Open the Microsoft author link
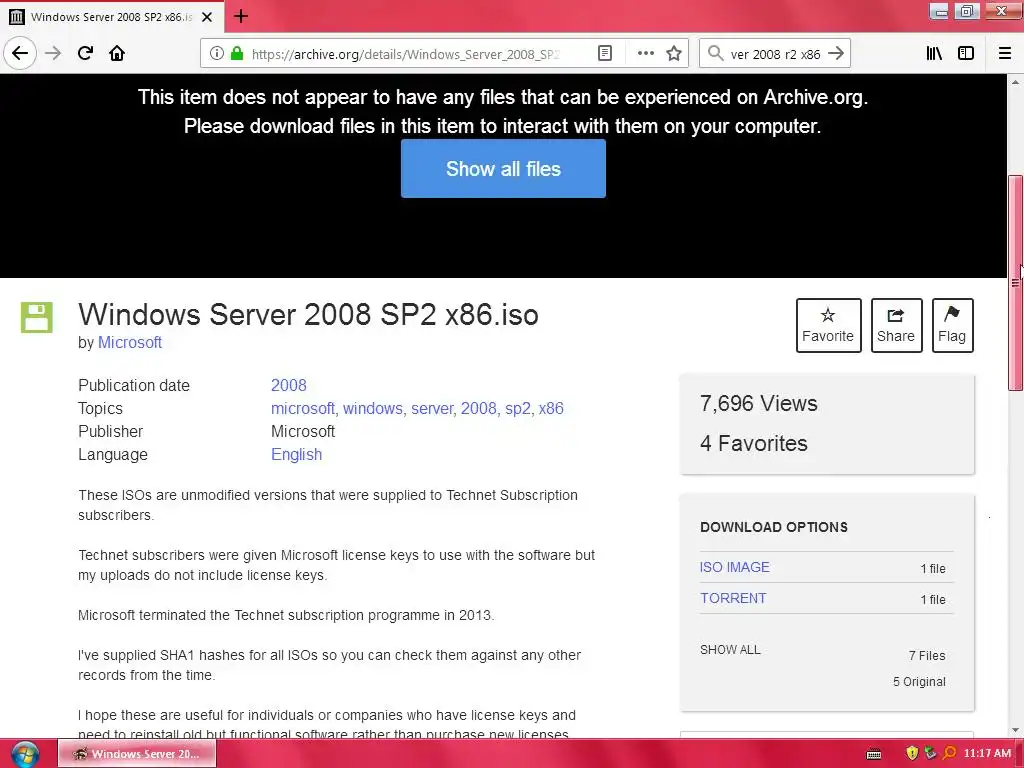This screenshot has width=1024, height=768. (x=130, y=342)
